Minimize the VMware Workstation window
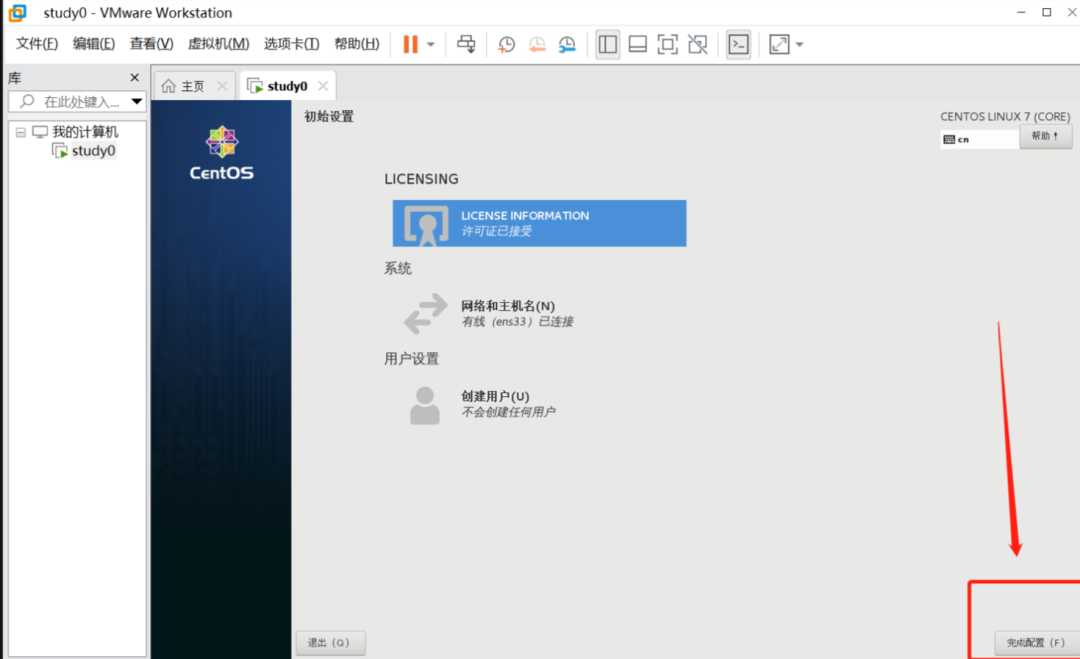The height and width of the screenshot is (659, 1080). point(1021,12)
